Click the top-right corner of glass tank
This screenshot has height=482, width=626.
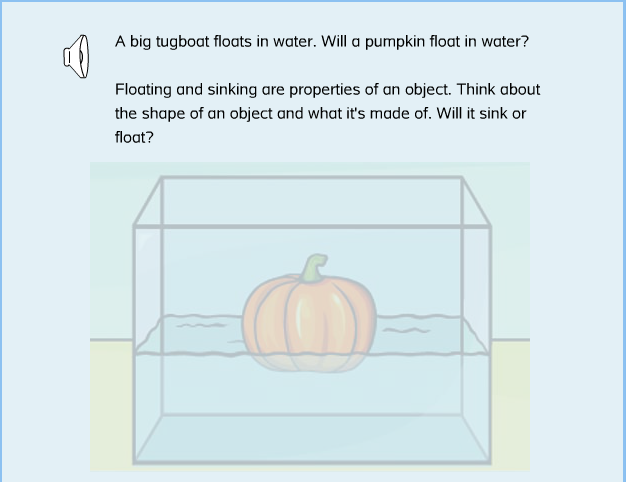pos(462,179)
